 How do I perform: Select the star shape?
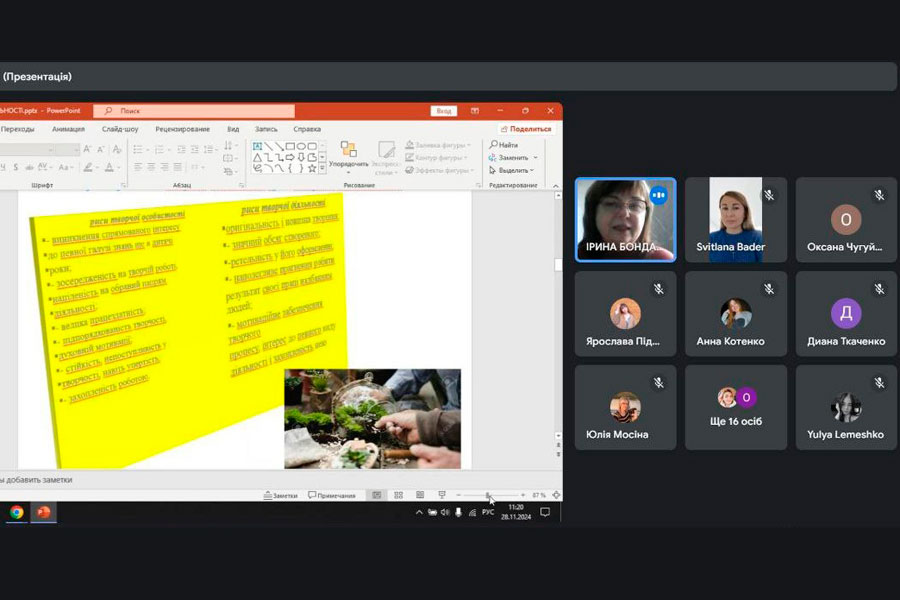[x=312, y=168]
